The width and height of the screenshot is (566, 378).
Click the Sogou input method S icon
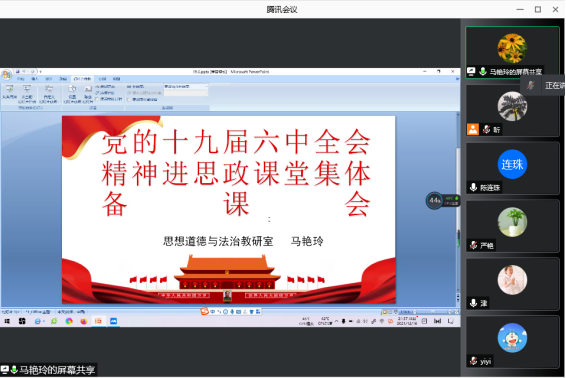pos(204,311)
